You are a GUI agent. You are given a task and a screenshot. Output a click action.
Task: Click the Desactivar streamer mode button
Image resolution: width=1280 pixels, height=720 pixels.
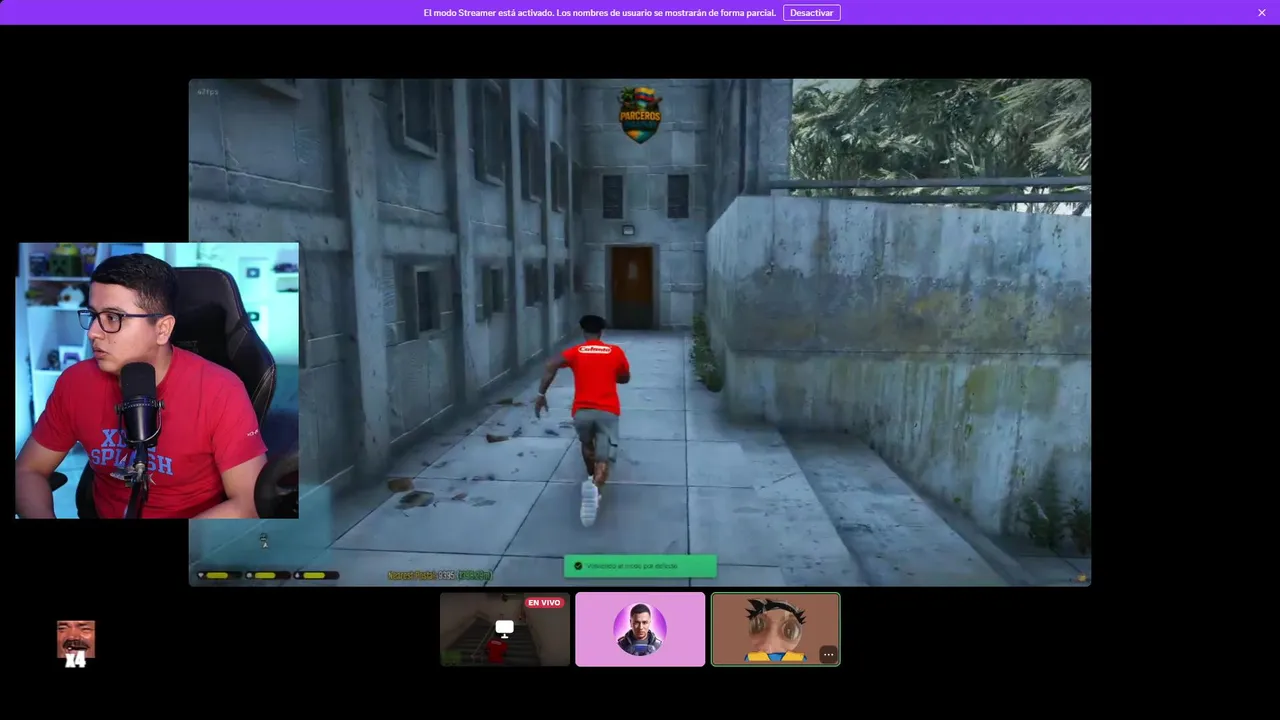pyautogui.click(x=811, y=13)
